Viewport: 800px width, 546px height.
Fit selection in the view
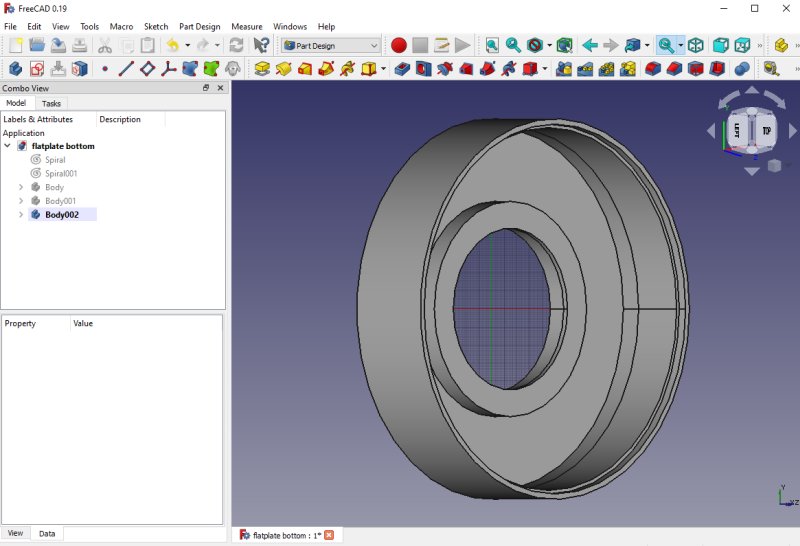513,45
